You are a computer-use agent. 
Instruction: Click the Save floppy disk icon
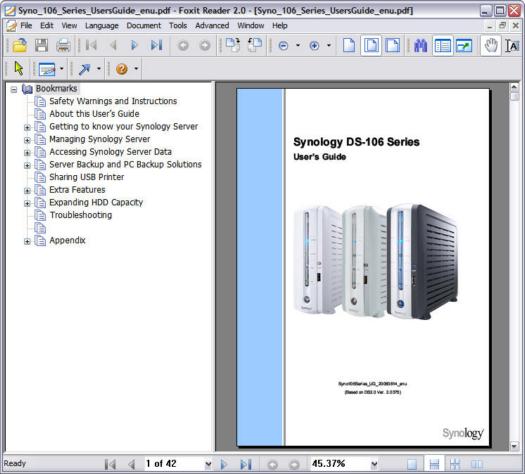click(x=42, y=46)
